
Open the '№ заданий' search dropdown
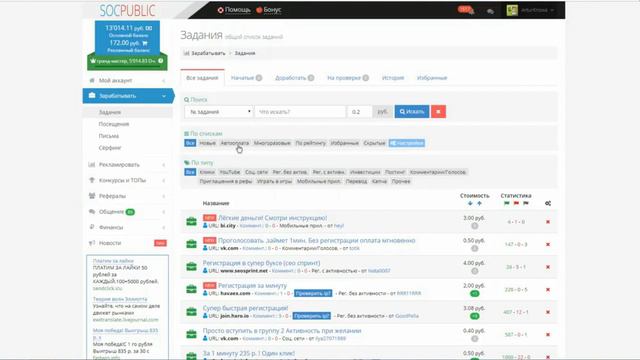(x=219, y=111)
